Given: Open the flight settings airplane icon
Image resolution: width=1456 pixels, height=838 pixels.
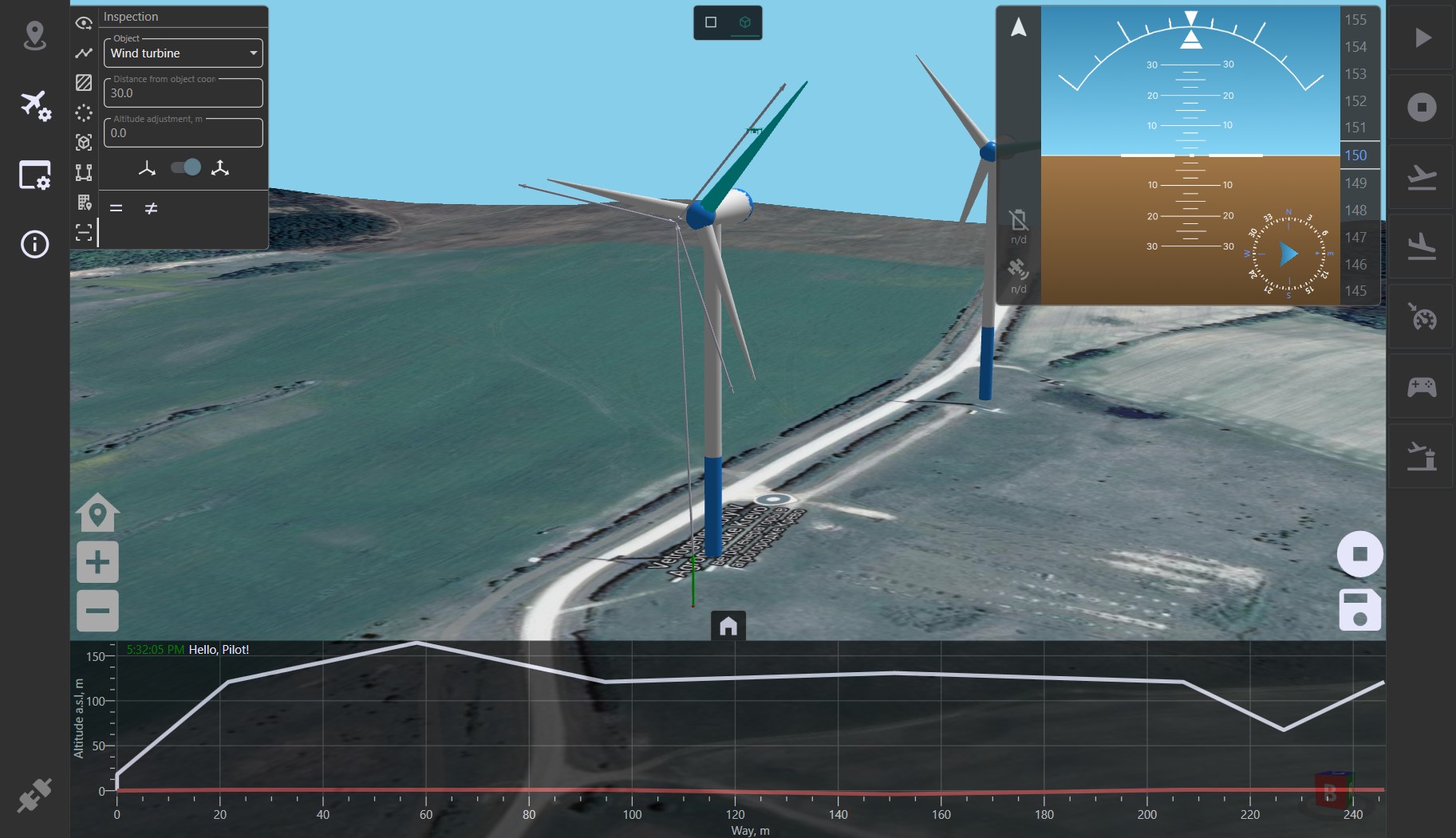Looking at the screenshot, I should 34,104.
